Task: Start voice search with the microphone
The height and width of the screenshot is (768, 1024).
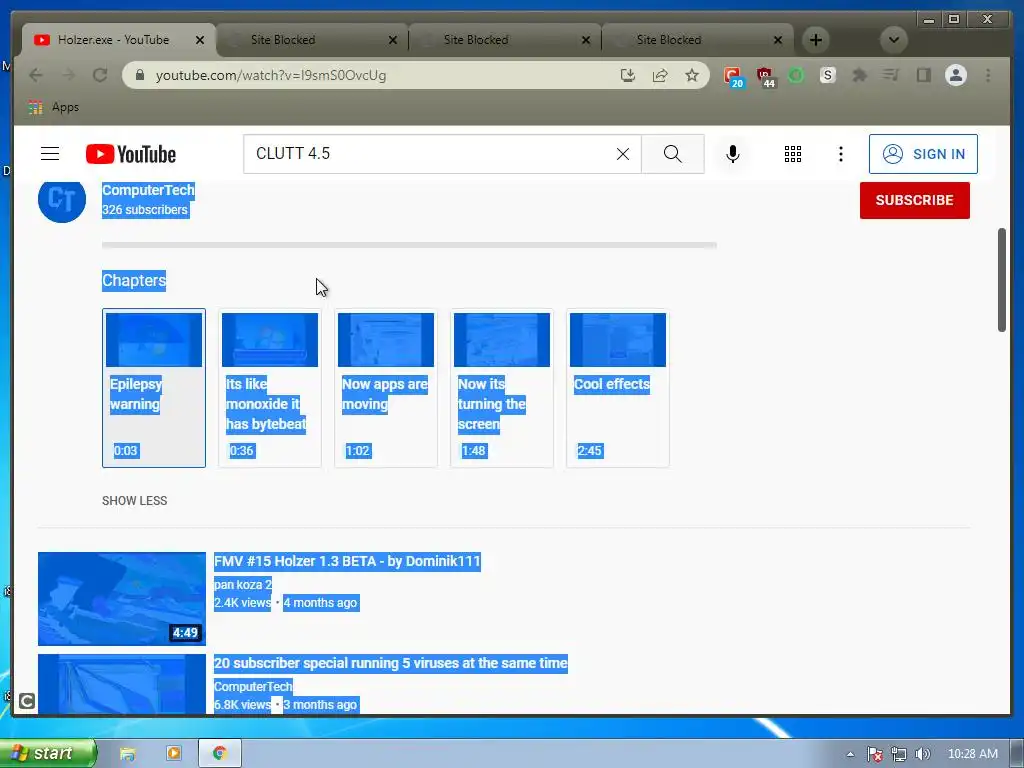Action: coord(733,154)
